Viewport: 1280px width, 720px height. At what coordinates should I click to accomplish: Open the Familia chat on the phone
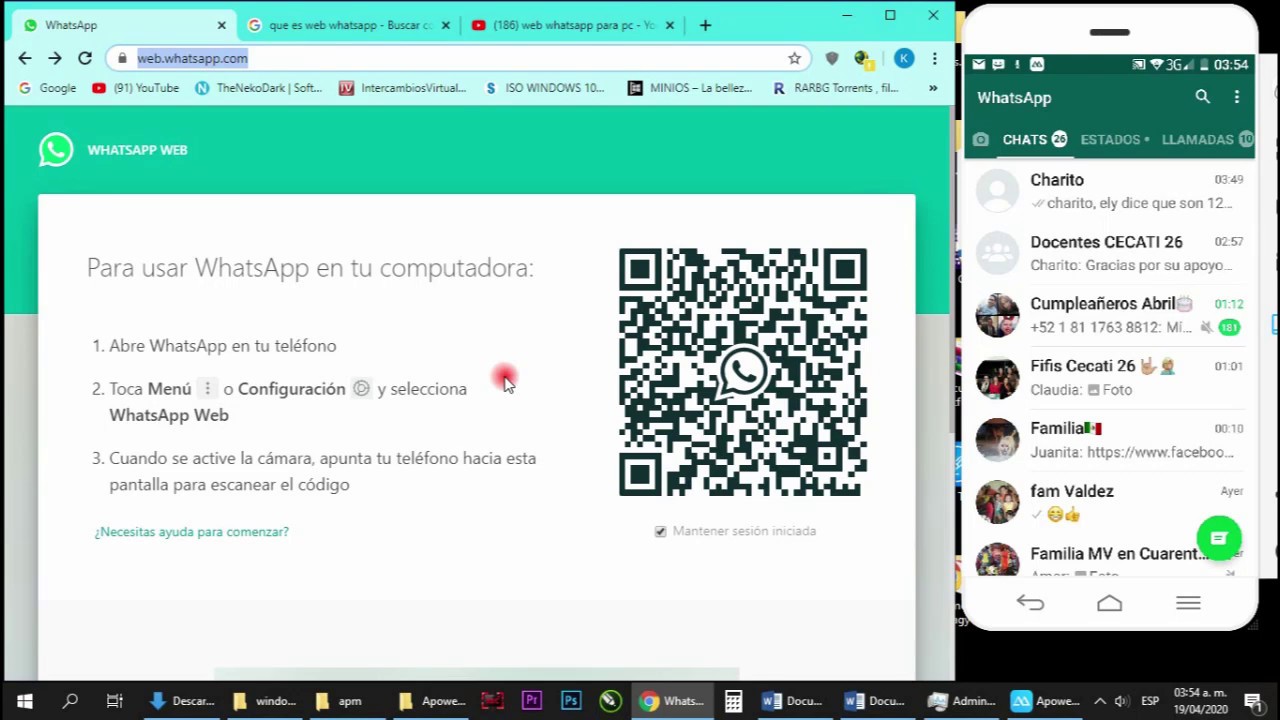(1109, 440)
